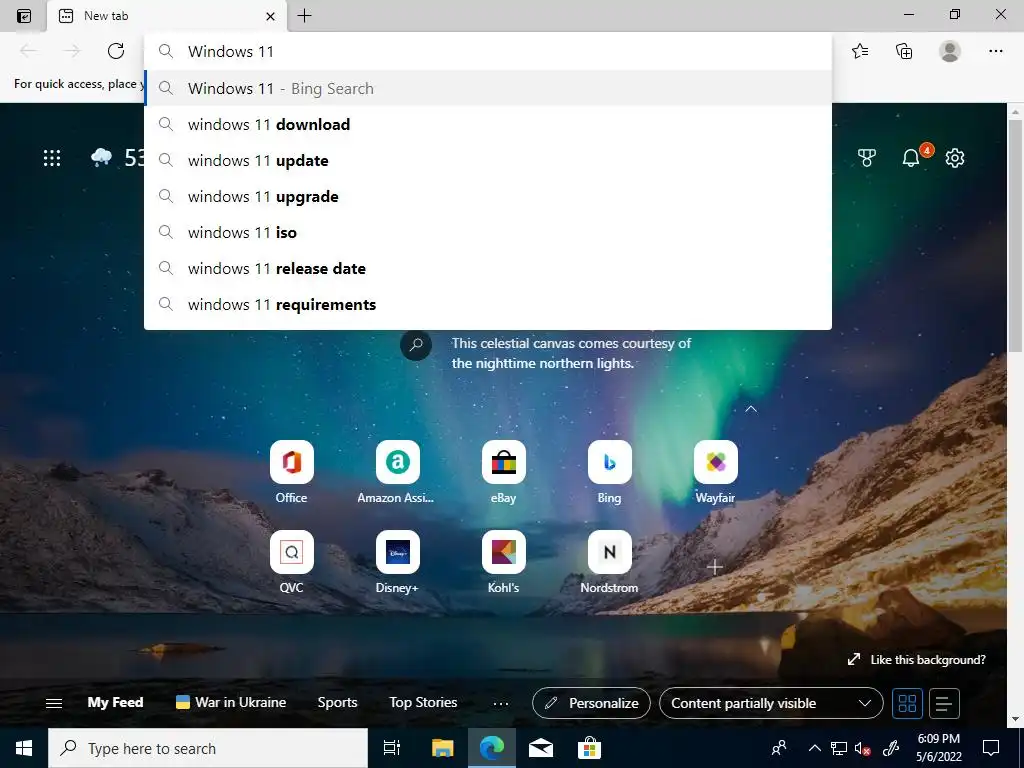1024x768 pixels.
Task: Click the taskbar search box
Action: pos(208,748)
